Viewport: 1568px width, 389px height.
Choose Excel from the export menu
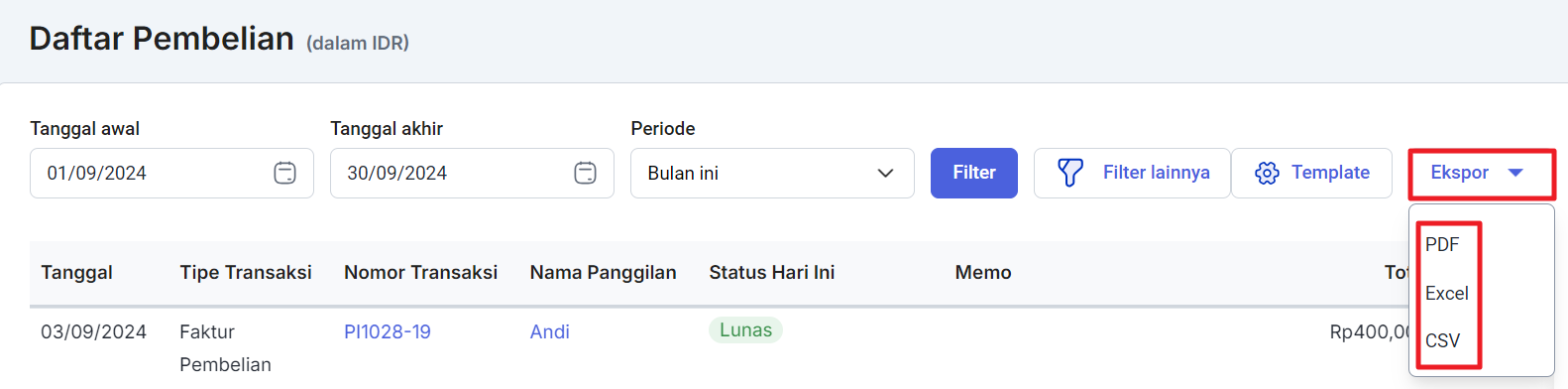[1447, 293]
